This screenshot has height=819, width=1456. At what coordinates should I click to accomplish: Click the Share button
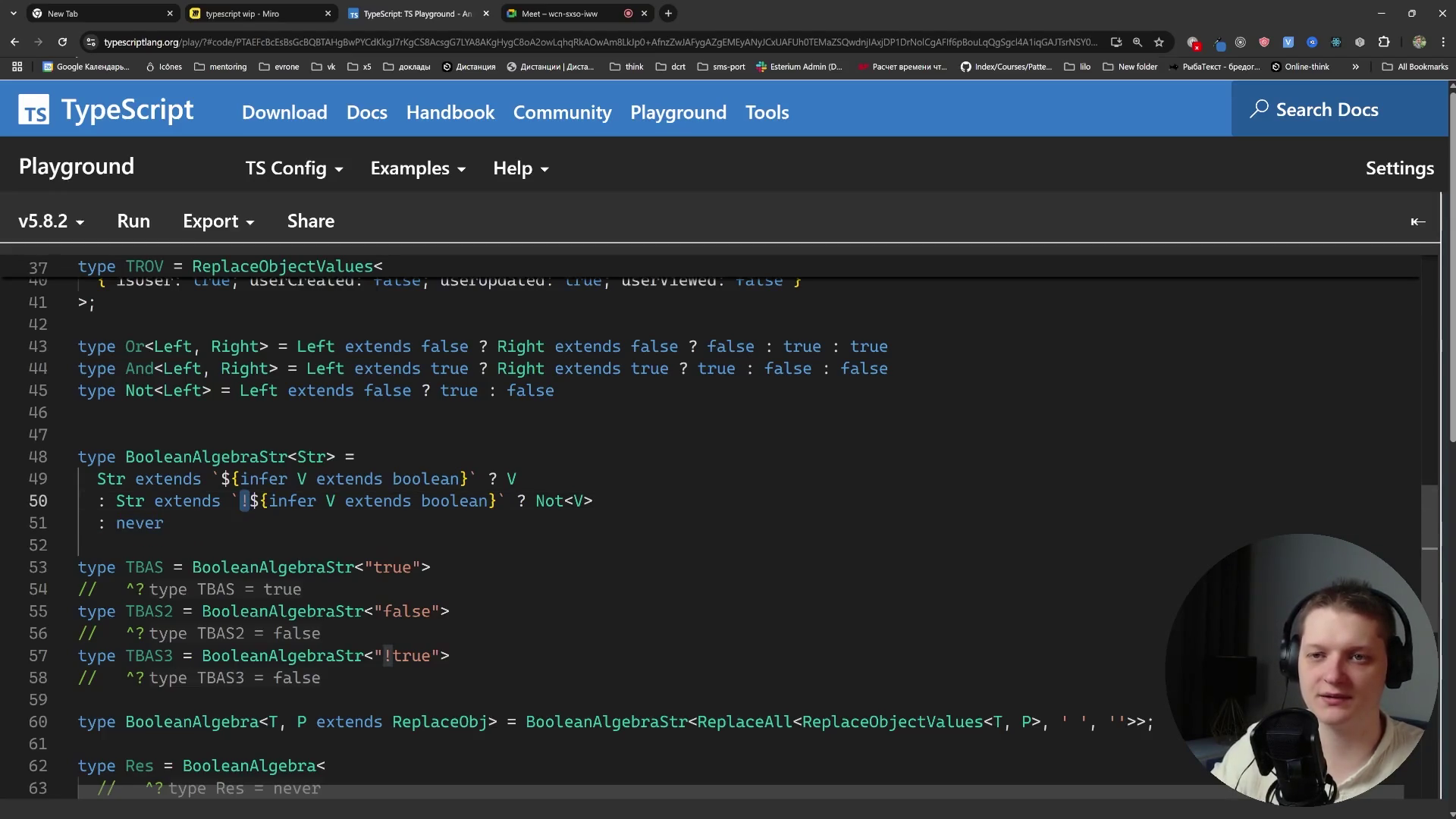[310, 221]
